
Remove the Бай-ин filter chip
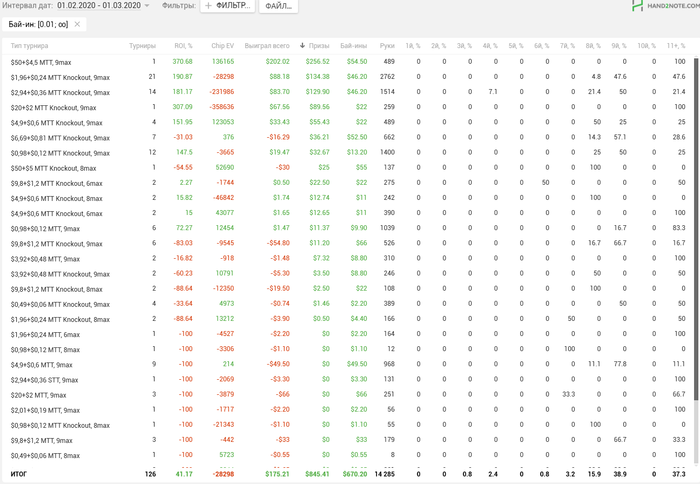point(77,24)
